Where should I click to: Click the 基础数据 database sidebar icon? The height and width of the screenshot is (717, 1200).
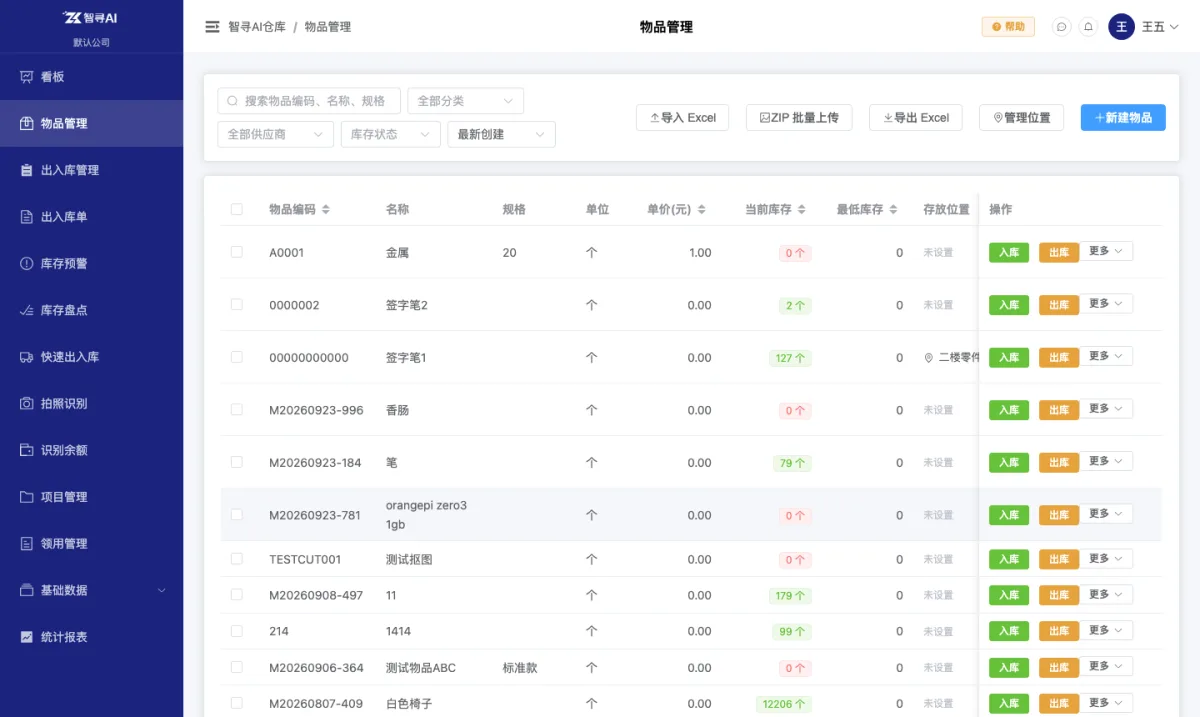point(27,590)
